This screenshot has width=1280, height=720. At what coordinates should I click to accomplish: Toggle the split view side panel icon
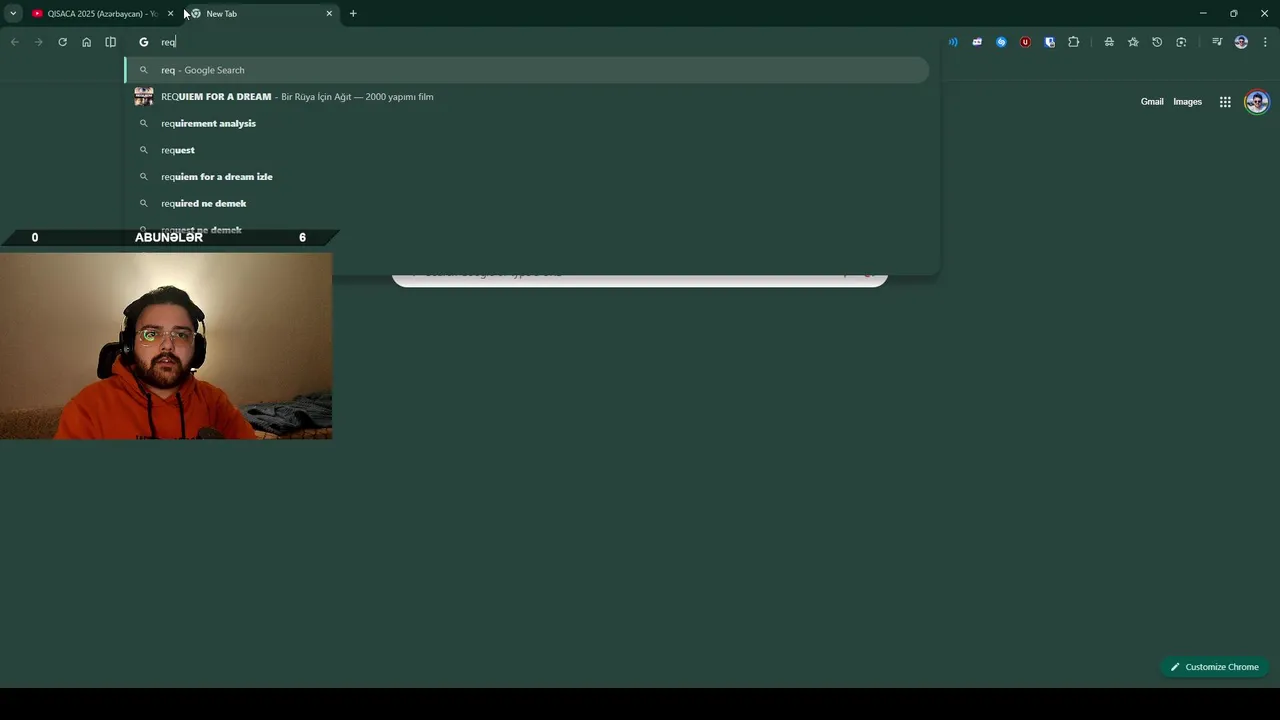[x=111, y=42]
